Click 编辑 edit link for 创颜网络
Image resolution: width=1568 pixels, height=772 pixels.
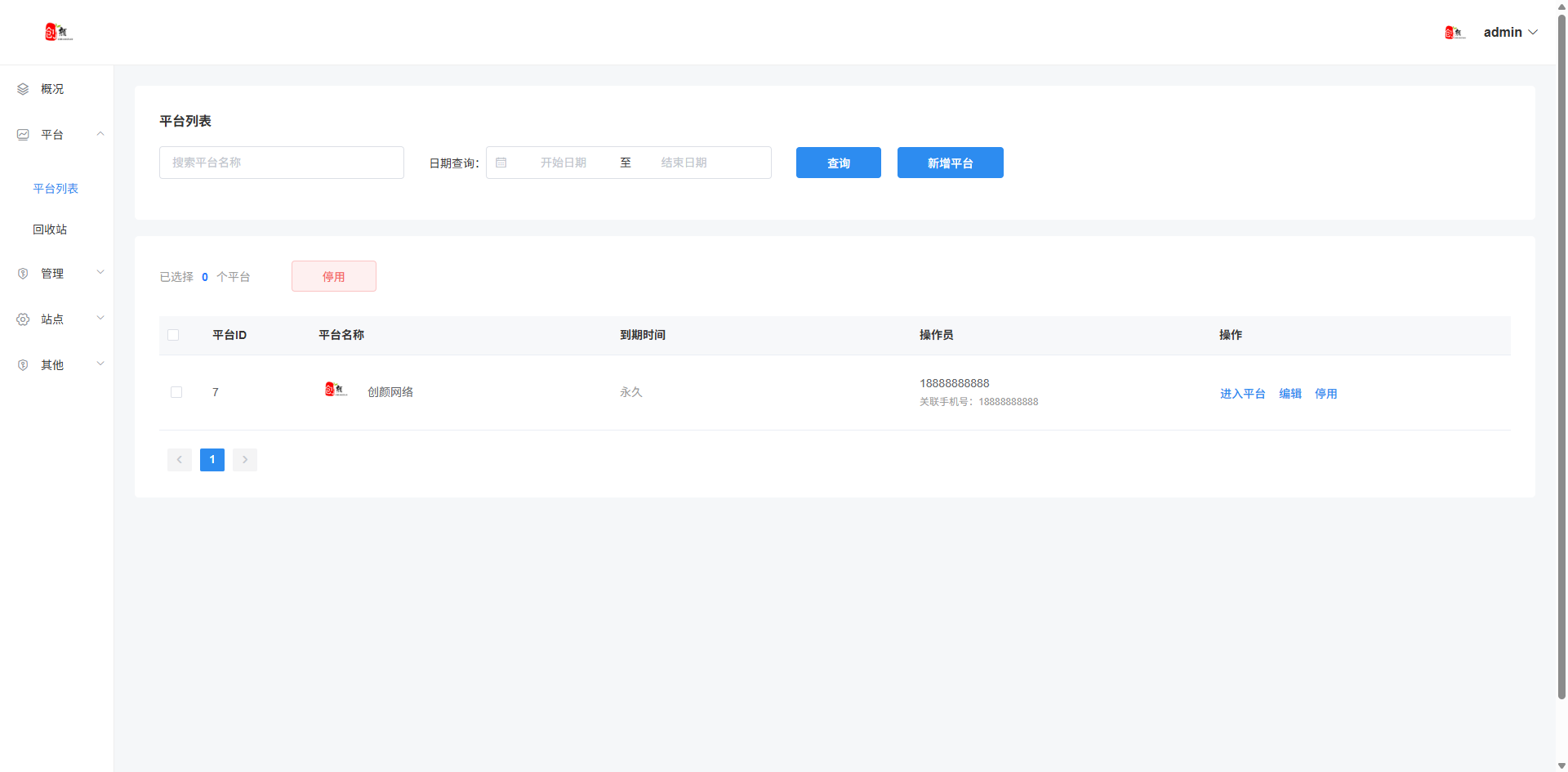(1290, 394)
